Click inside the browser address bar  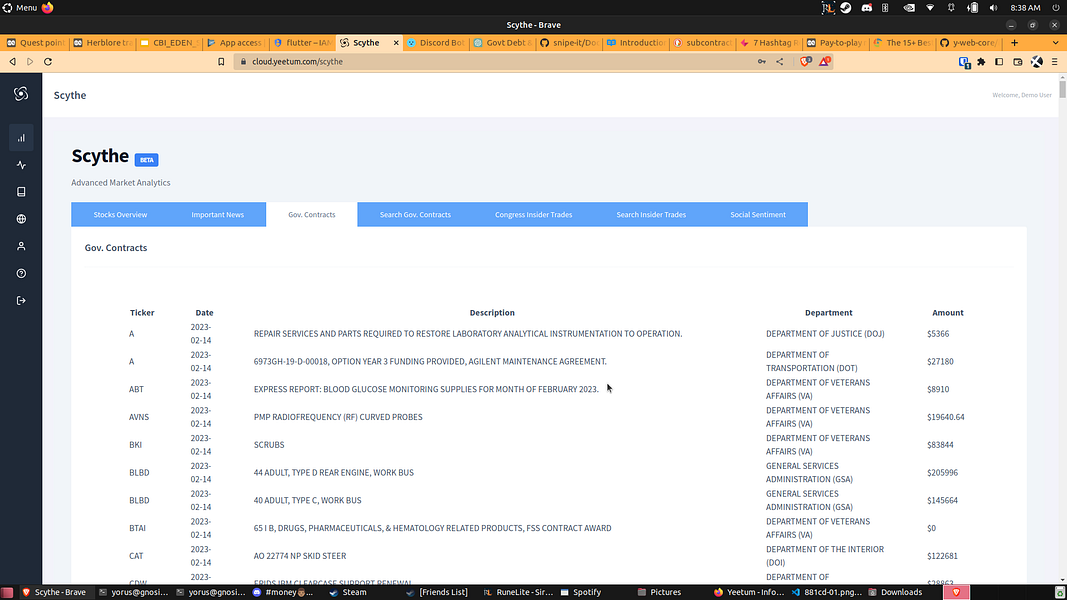(x=450, y=61)
